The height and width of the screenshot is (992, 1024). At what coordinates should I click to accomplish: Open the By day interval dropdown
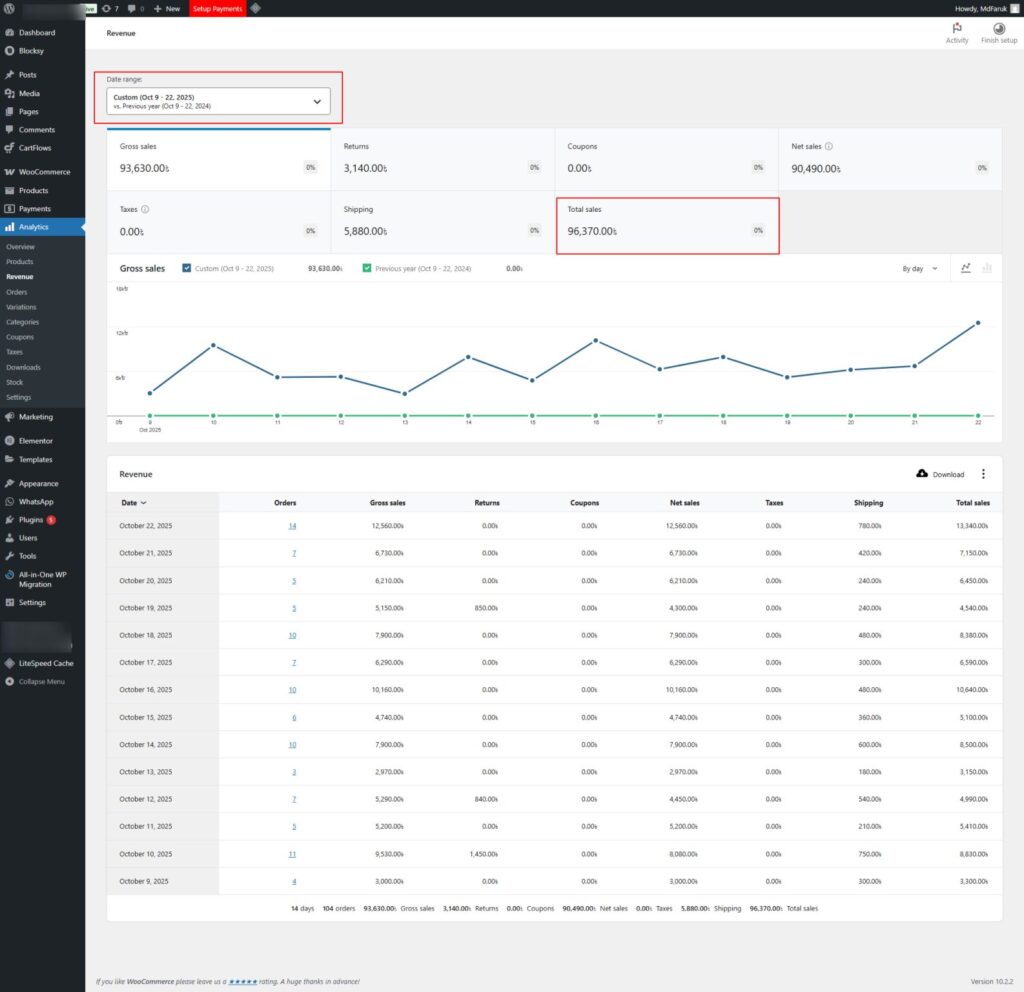tap(920, 268)
